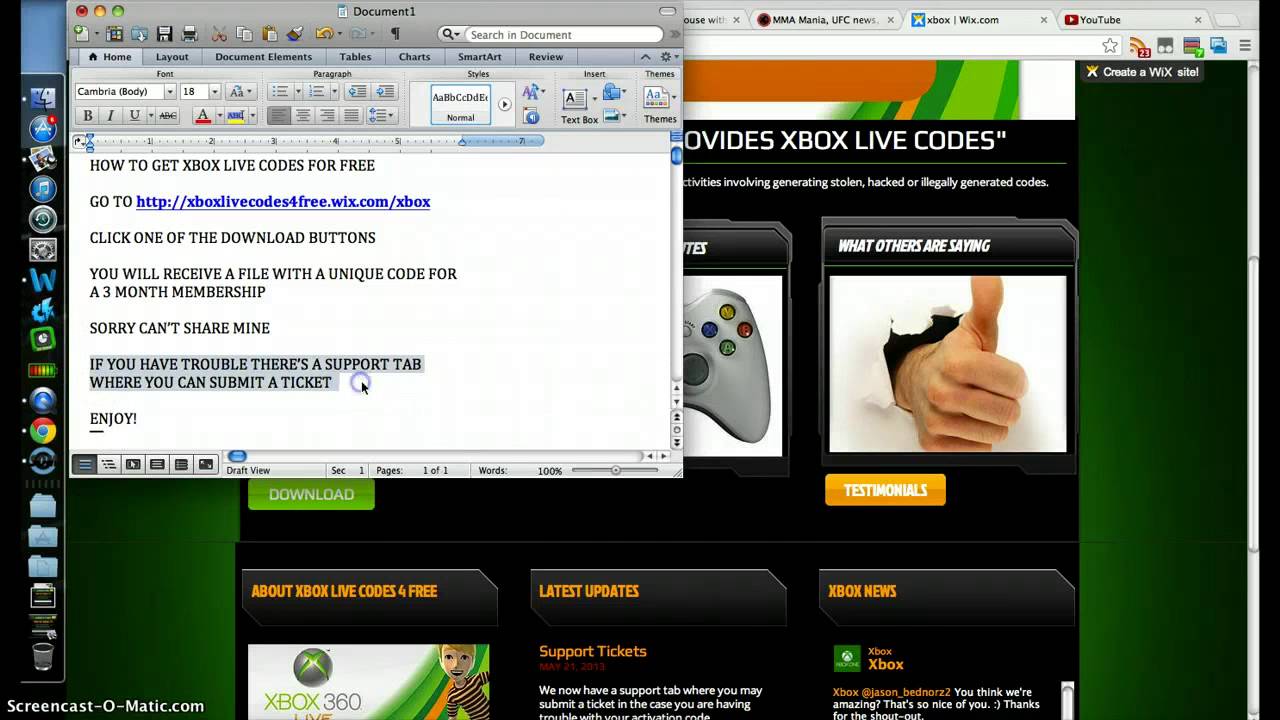Open the Review ribbon tab
1280x720 pixels.
coord(546,57)
